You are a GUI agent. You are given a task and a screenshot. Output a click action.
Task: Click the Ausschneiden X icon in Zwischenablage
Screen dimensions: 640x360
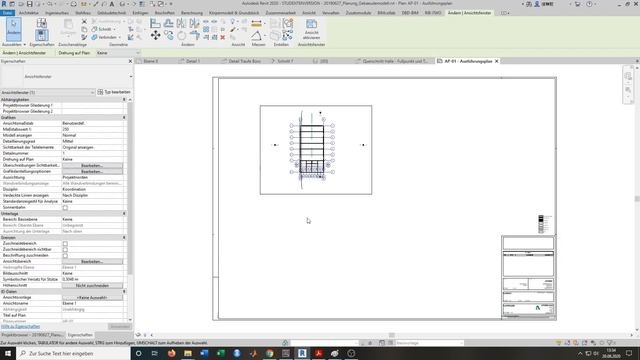pyautogui.click(x=84, y=21)
